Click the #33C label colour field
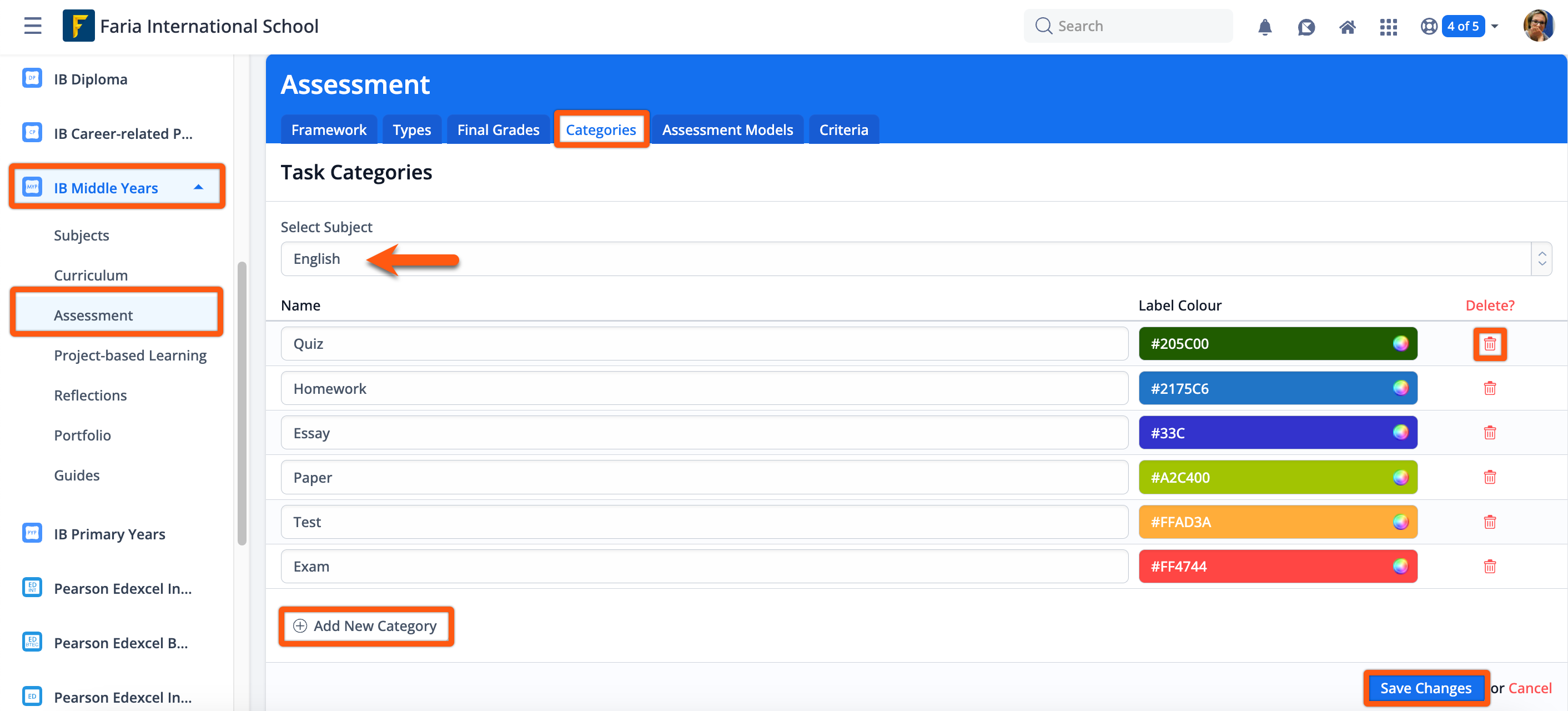This screenshot has height=711, width=1568. (1278, 432)
